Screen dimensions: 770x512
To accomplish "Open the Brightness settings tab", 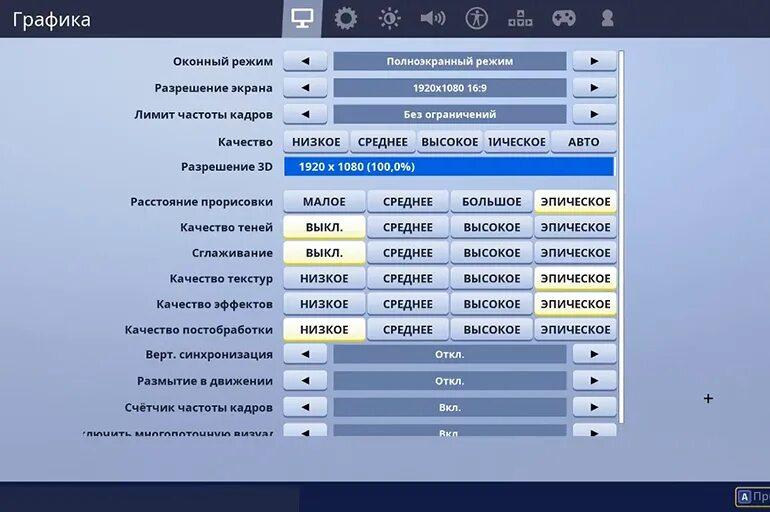I will coord(389,19).
